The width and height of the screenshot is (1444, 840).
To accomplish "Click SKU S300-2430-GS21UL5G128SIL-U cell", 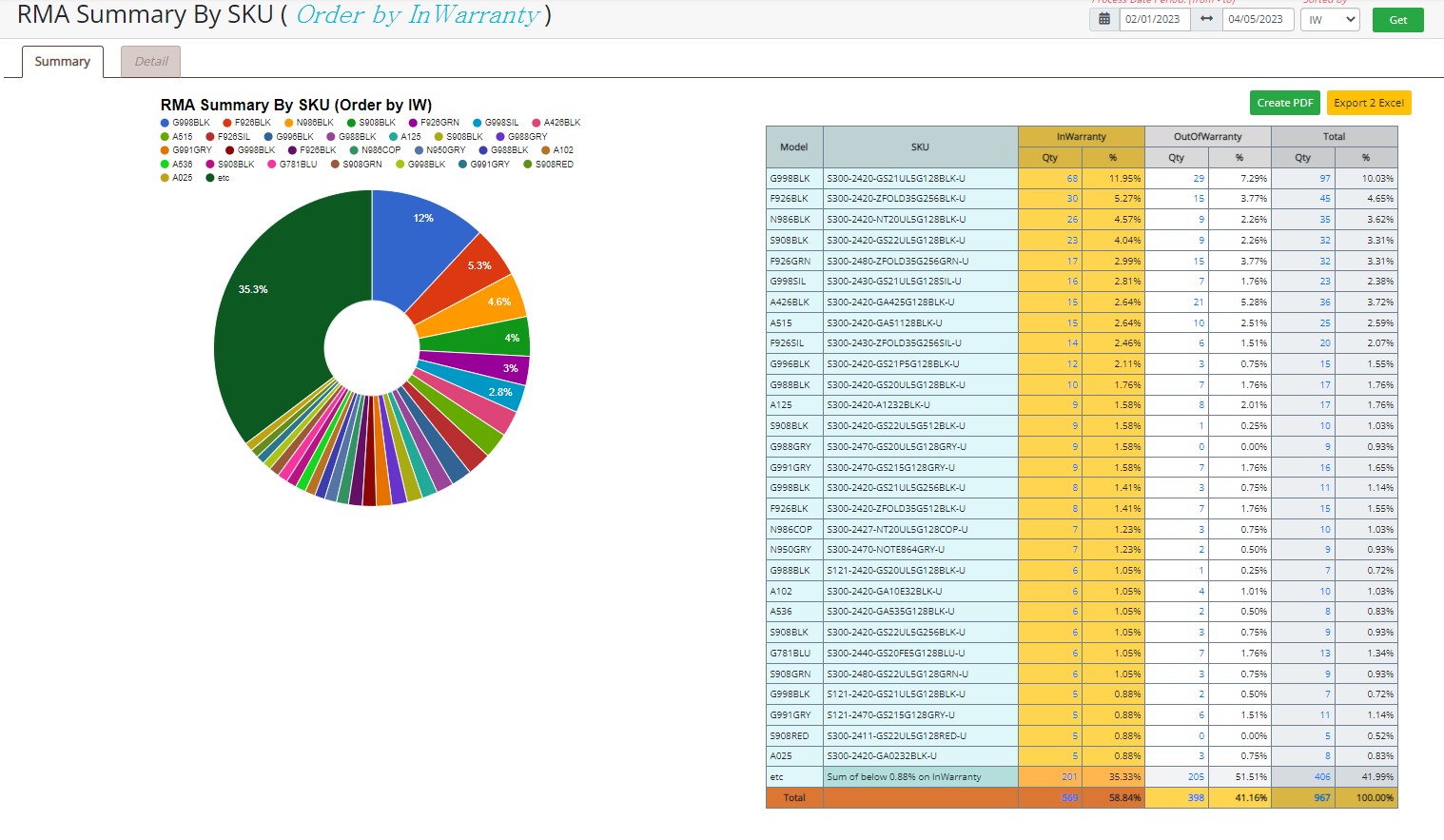I will pyautogui.click(x=920, y=282).
